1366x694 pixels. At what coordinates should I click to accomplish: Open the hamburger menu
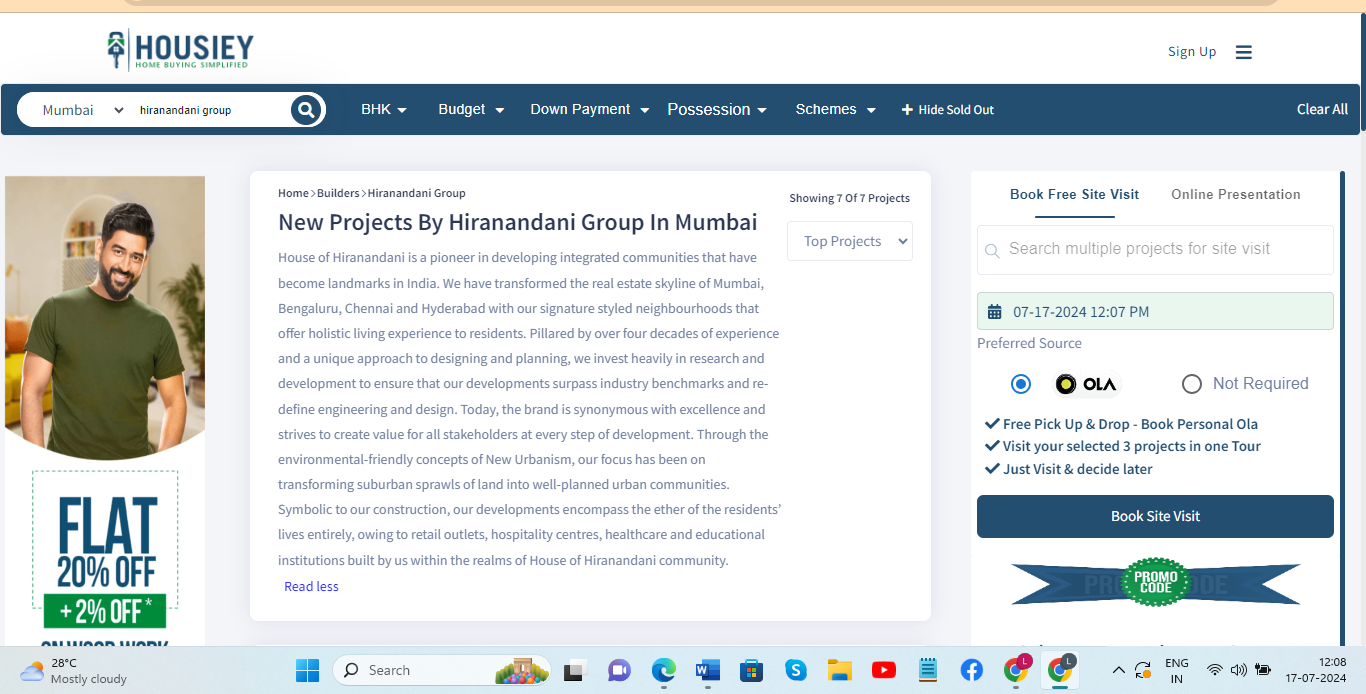click(x=1243, y=52)
